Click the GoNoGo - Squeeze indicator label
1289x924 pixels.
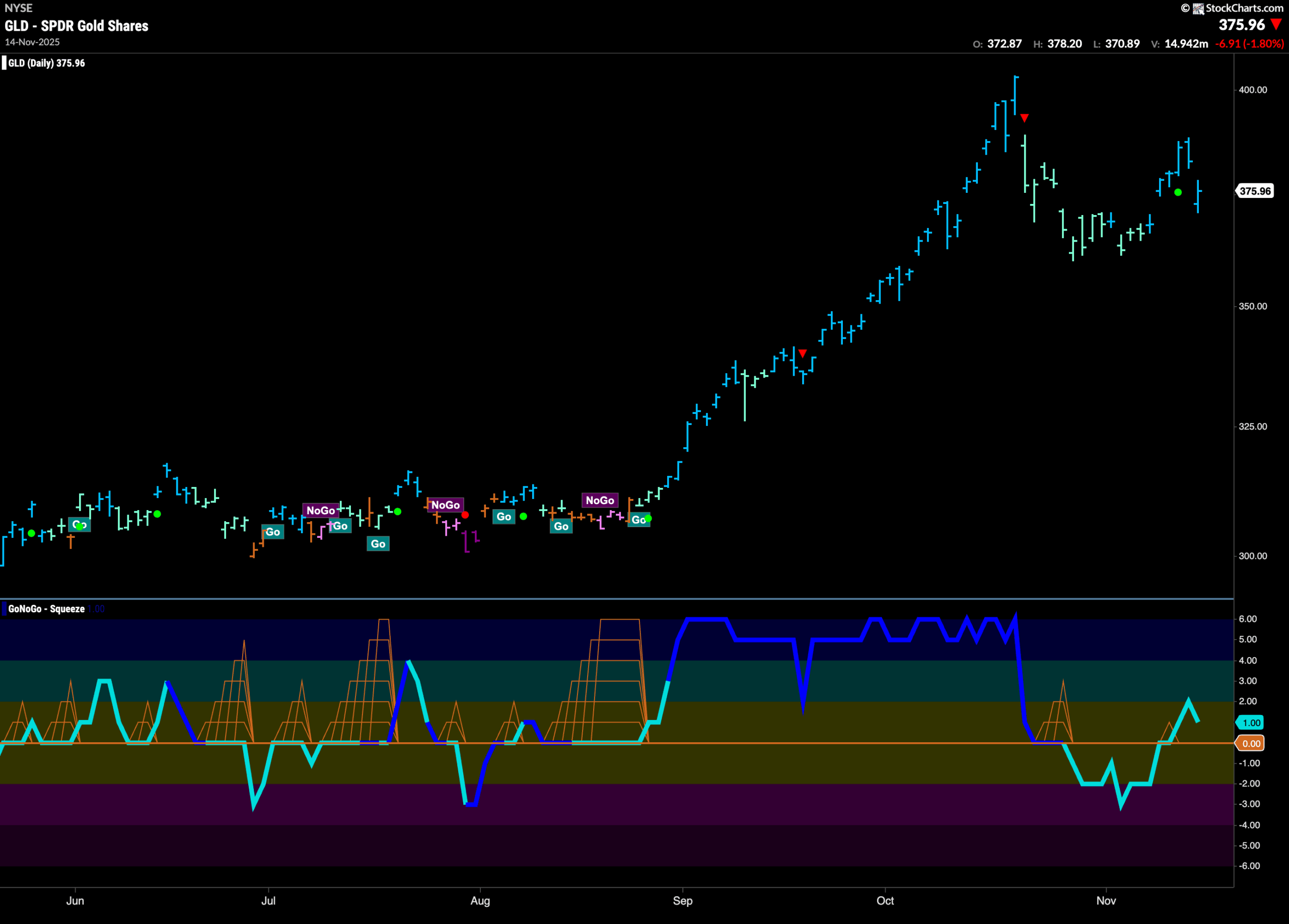[x=47, y=609]
